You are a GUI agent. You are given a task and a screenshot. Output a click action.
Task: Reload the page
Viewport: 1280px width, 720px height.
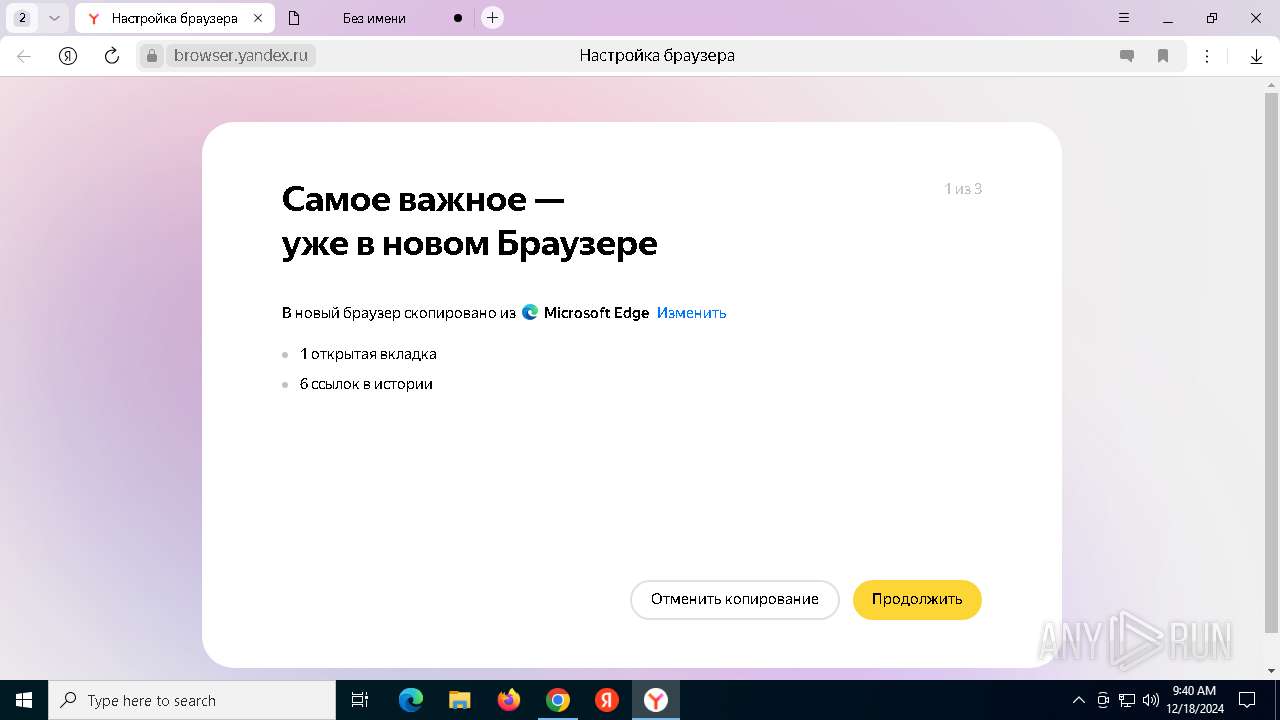[x=112, y=56]
